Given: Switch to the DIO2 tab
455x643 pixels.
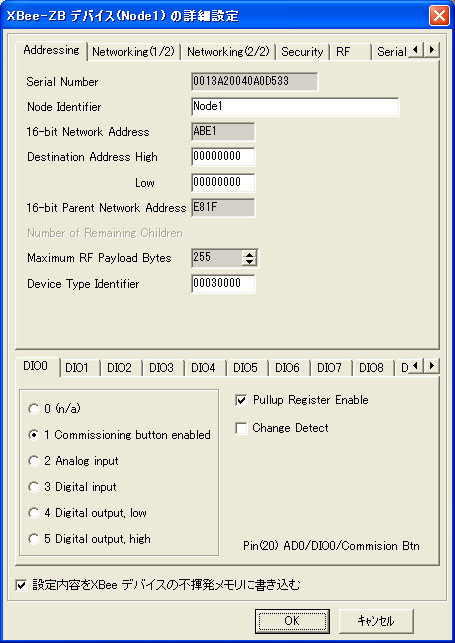Looking at the screenshot, I should click(x=119, y=368).
